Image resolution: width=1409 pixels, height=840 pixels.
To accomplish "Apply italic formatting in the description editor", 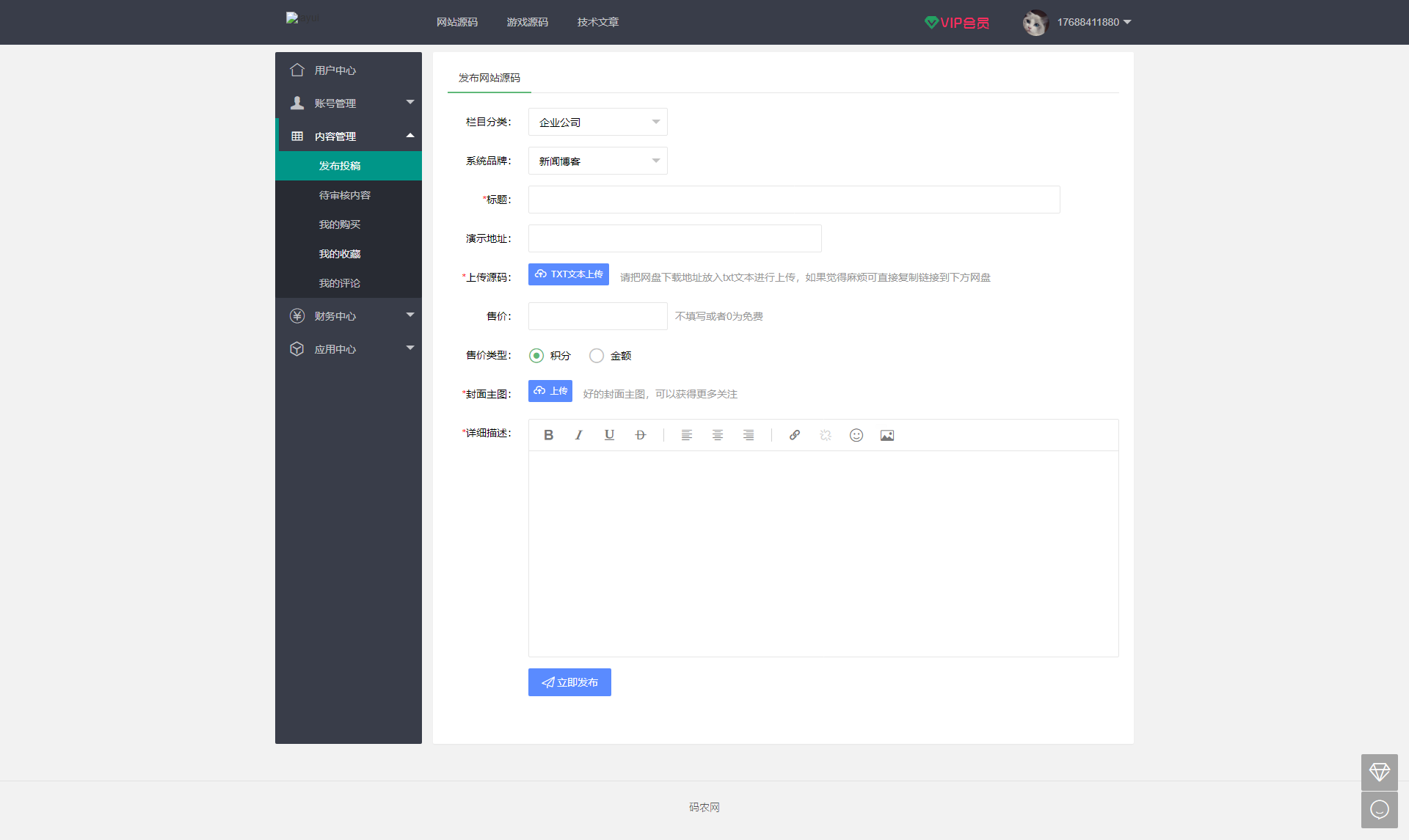I will click(578, 435).
